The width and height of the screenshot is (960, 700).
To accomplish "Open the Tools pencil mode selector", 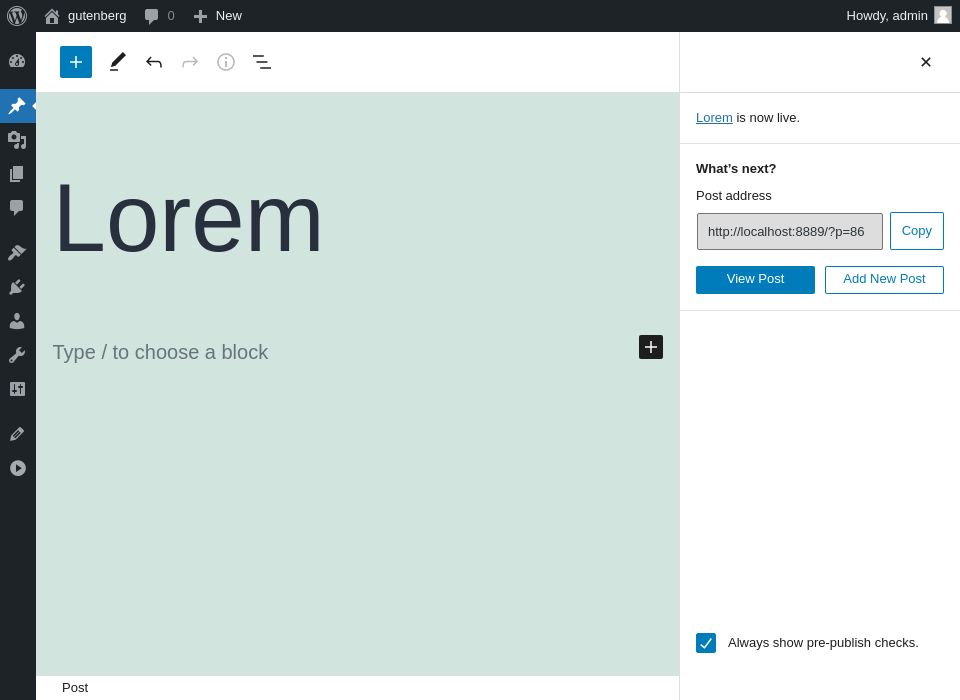I will click(118, 62).
